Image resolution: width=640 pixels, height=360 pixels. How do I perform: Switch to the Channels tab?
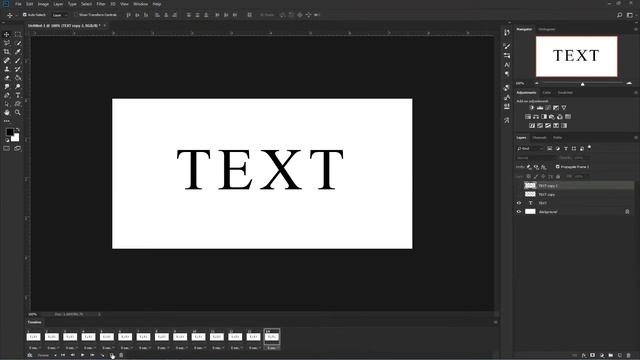point(539,138)
